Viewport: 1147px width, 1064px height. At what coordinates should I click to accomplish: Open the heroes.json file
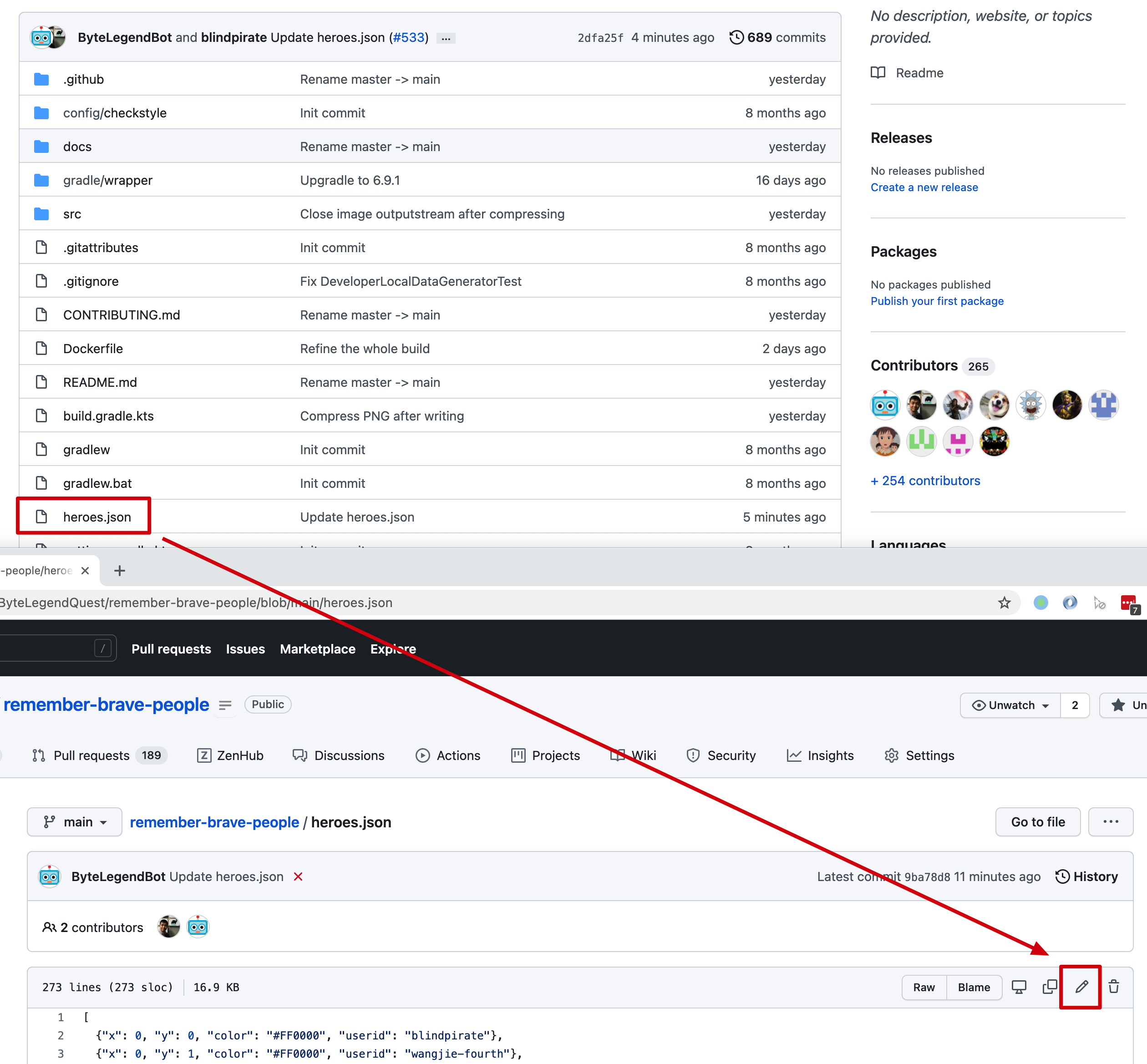point(97,517)
